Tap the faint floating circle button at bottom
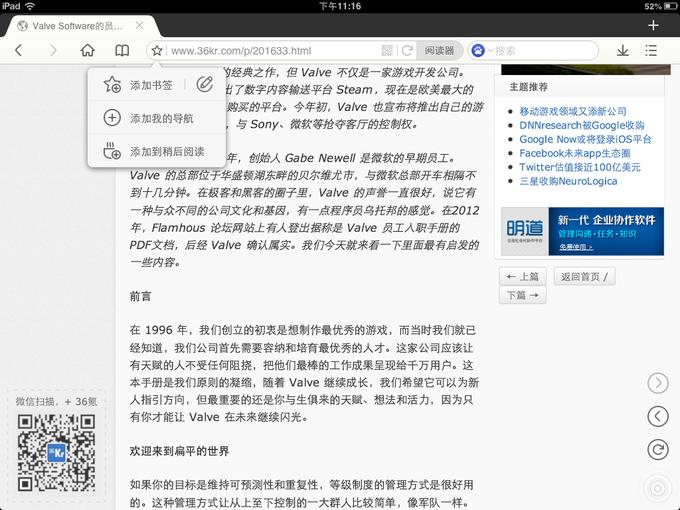Viewport: 680px width, 510px height. click(657, 489)
